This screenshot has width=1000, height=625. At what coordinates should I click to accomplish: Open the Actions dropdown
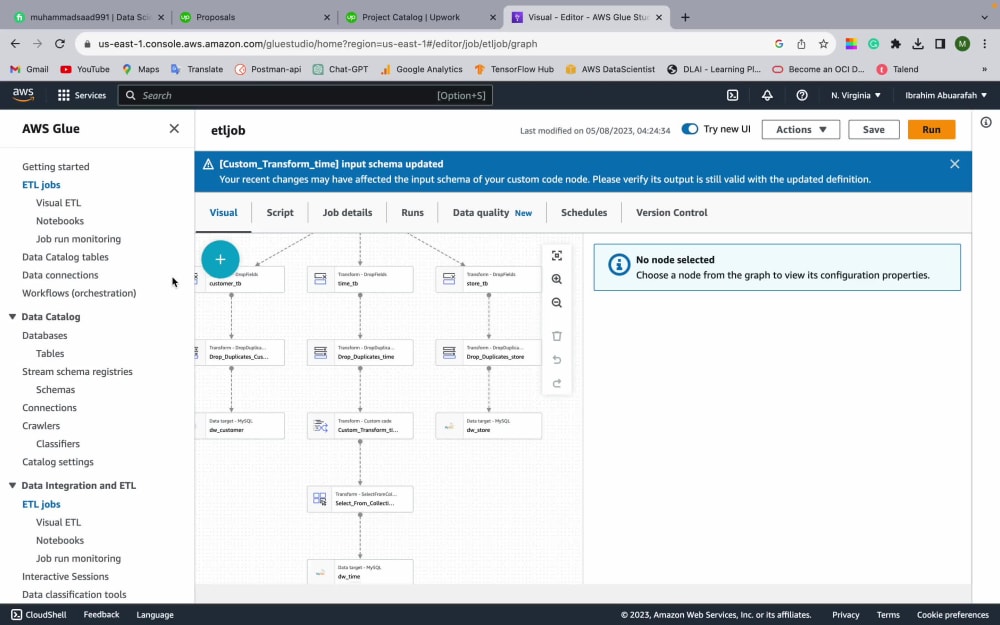coord(799,129)
